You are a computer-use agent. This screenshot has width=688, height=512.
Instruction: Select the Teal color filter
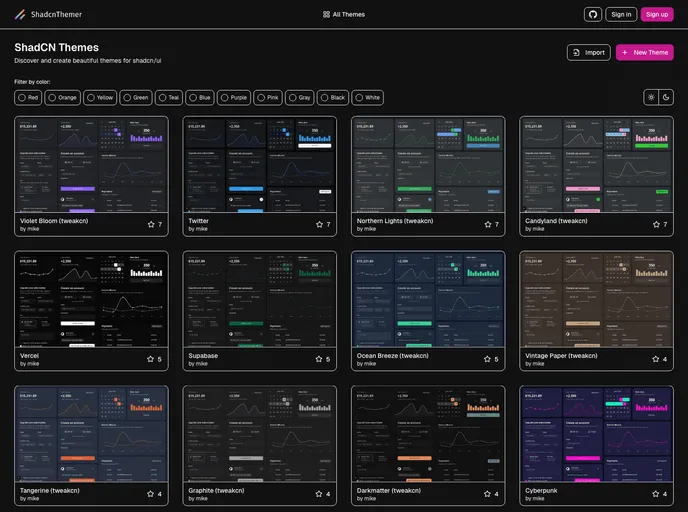(168, 98)
